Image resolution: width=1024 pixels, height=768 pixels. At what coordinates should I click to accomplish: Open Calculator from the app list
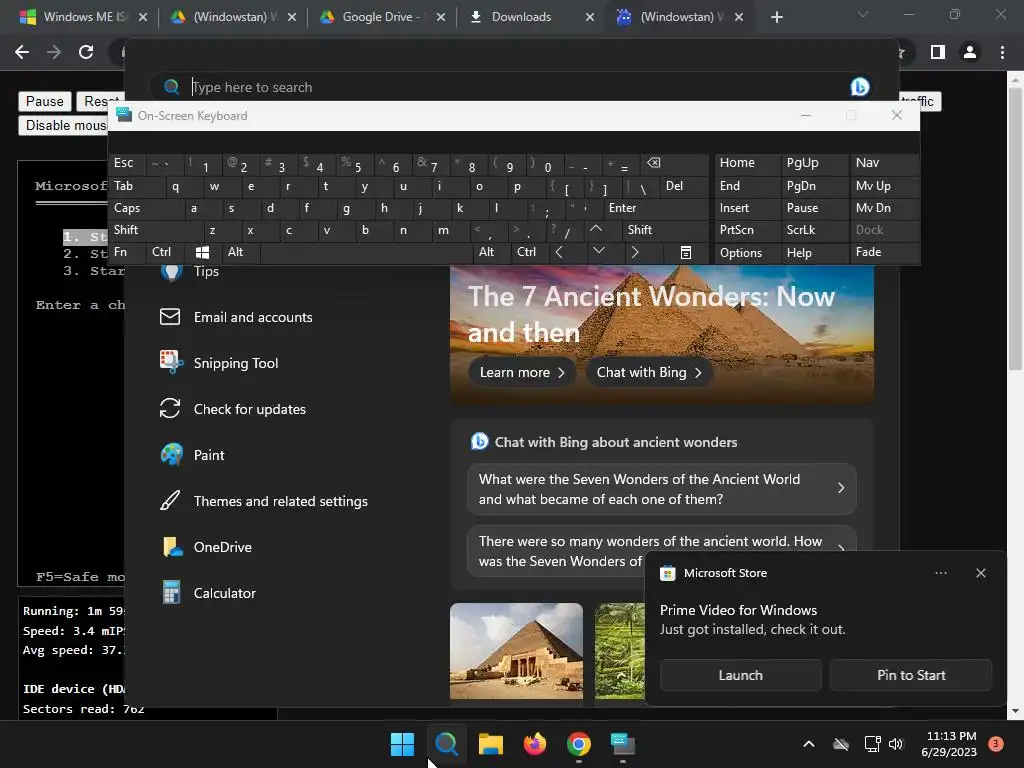(225, 593)
